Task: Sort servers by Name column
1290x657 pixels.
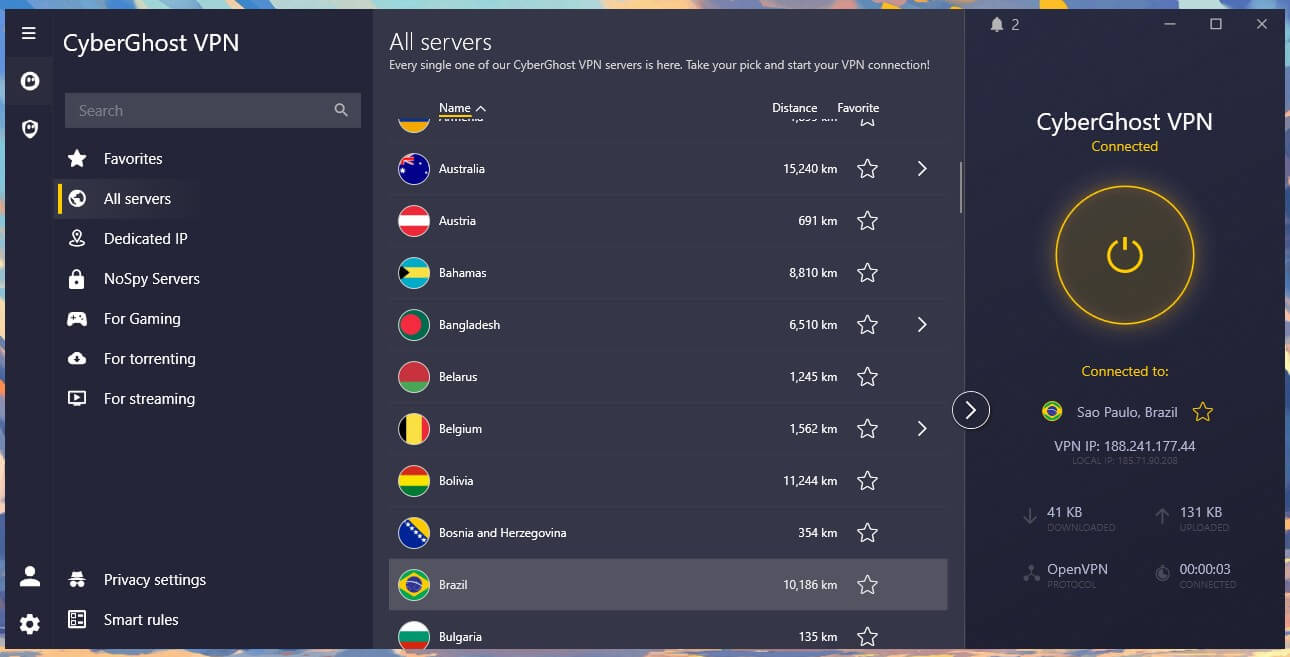Action: point(462,108)
